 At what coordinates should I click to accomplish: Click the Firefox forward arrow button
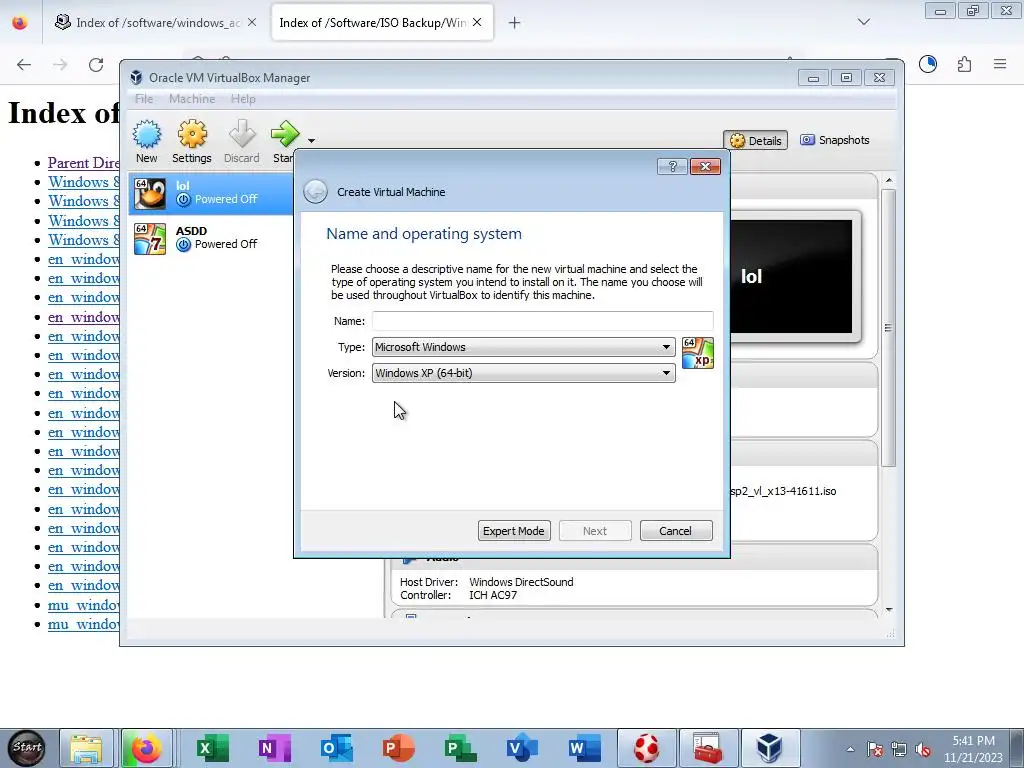[60, 64]
